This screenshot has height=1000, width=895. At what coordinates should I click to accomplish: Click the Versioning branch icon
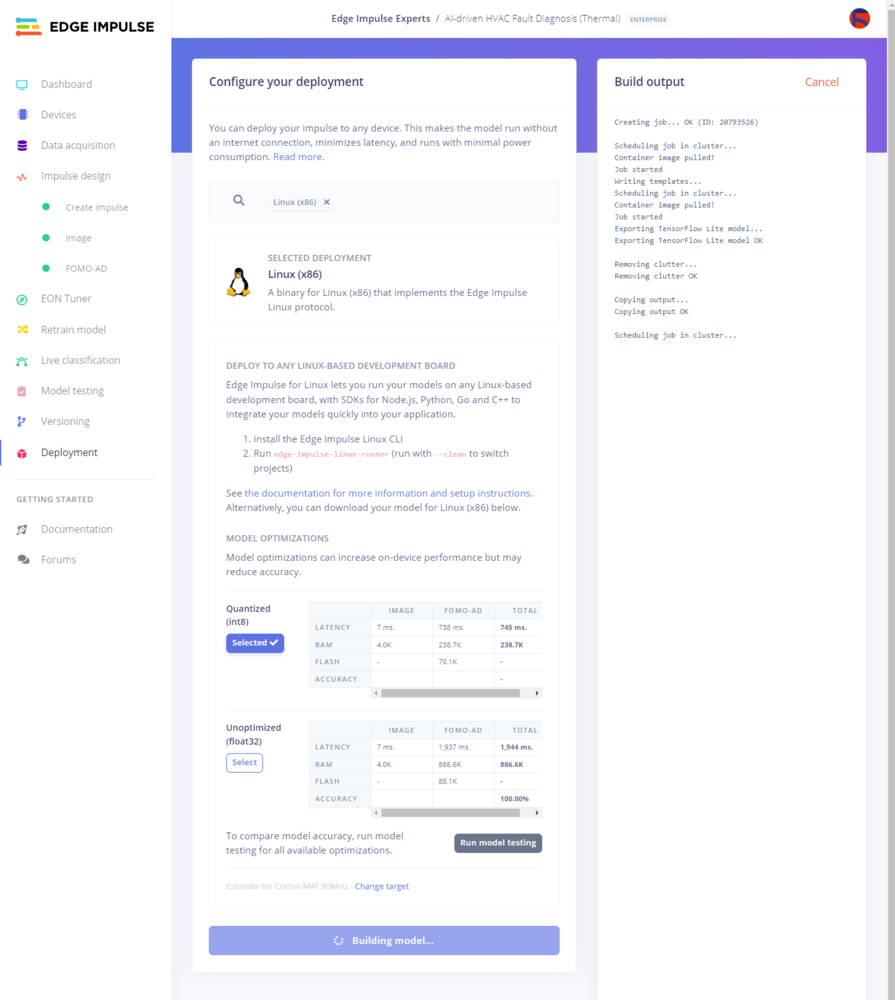point(22,422)
